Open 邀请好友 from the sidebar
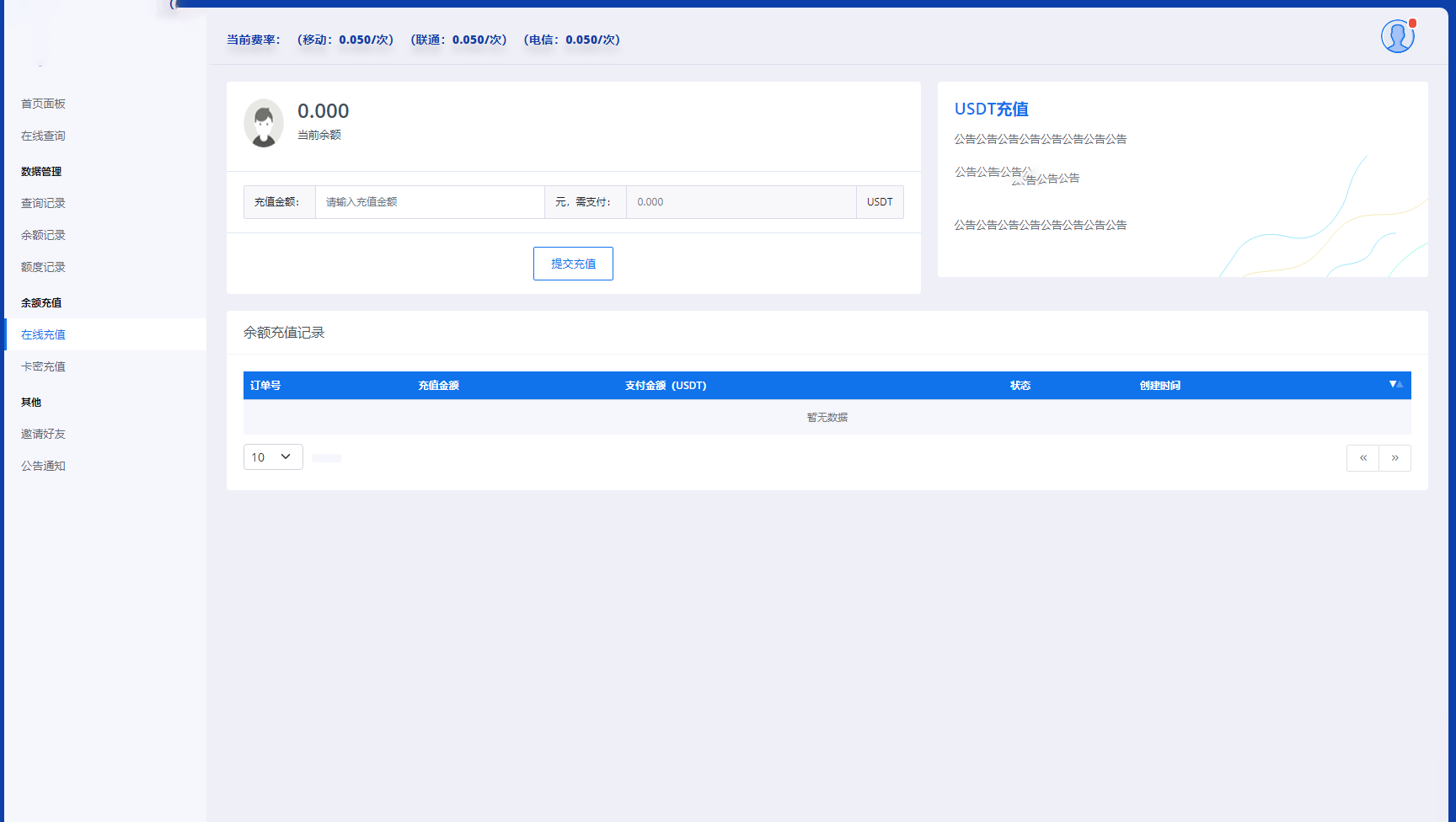 tap(43, 434)
